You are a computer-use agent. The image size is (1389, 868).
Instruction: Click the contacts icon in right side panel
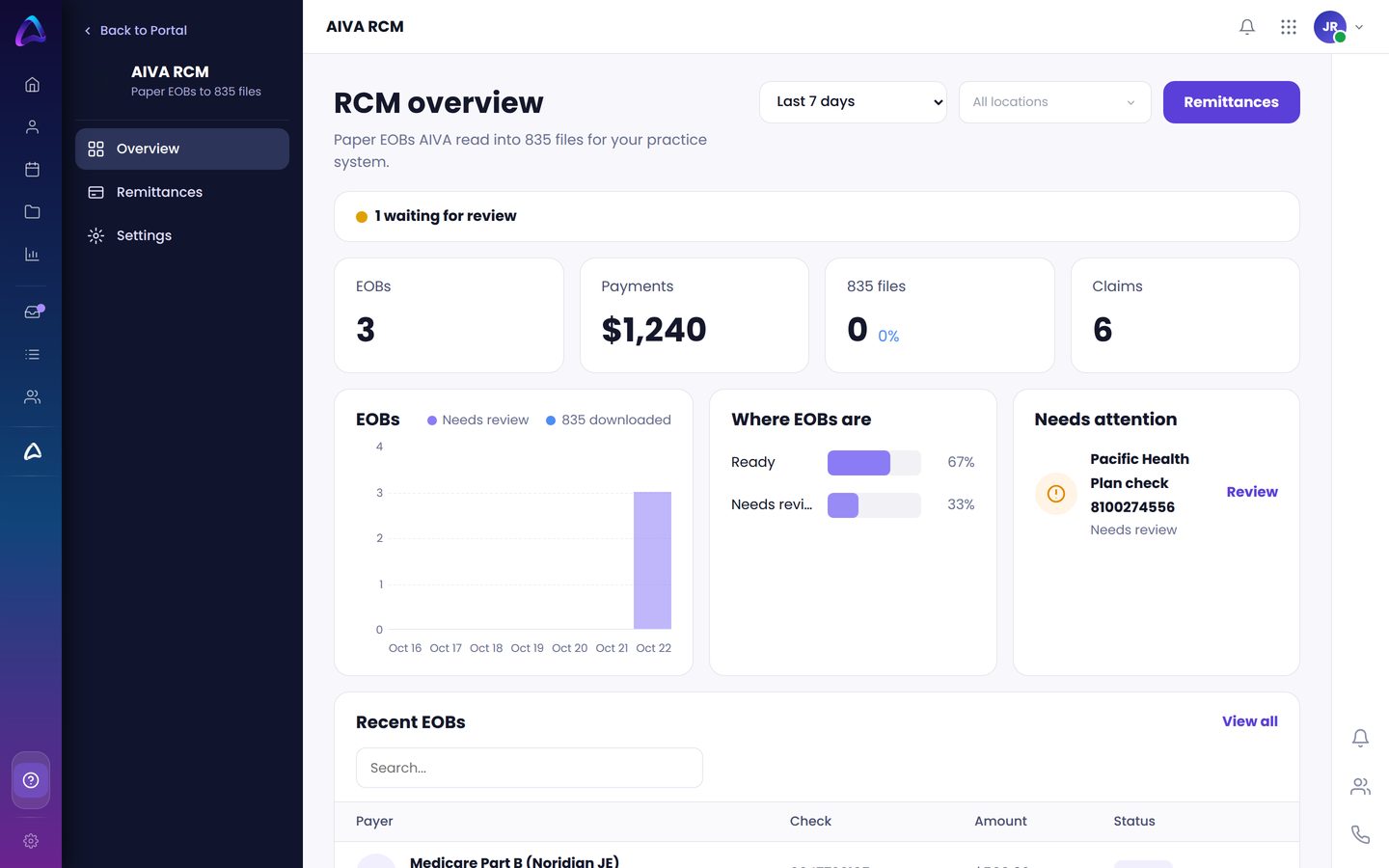point(1360,787)
